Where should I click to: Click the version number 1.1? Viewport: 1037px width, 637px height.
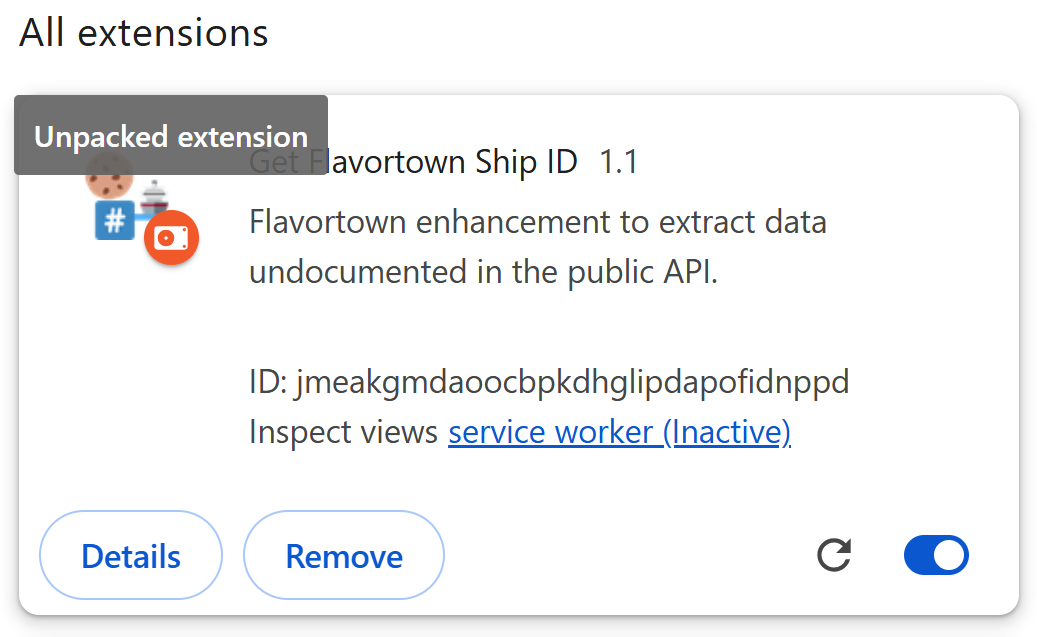pyautogui.click(x=618, y=162)
